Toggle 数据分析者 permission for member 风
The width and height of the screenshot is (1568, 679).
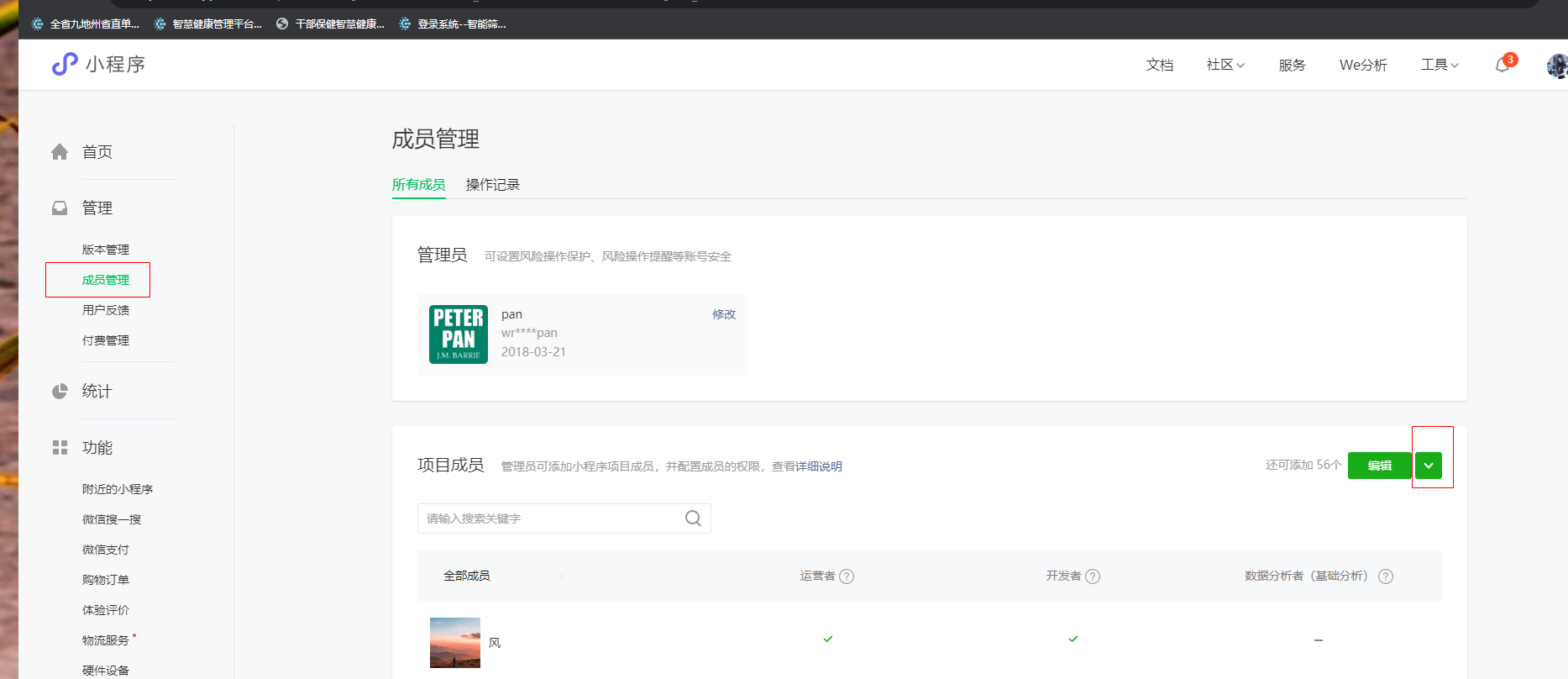(1319, 640)
